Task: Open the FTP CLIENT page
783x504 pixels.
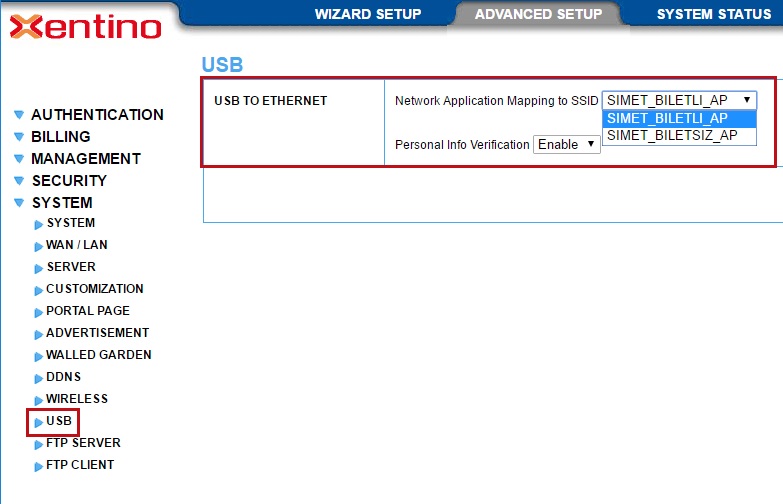Action: (80, 465)
